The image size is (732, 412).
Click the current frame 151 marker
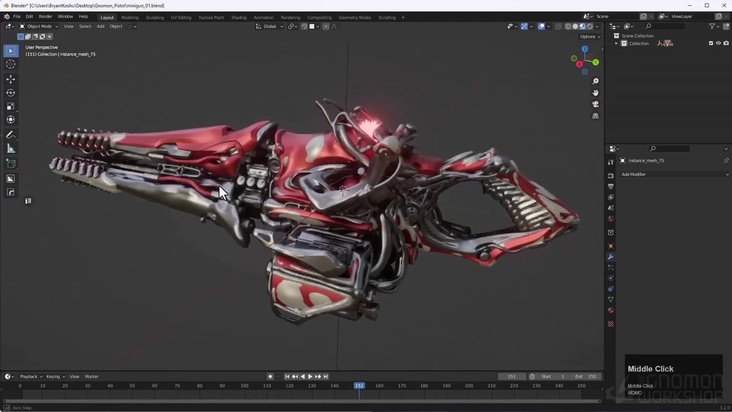click(359, 386)
